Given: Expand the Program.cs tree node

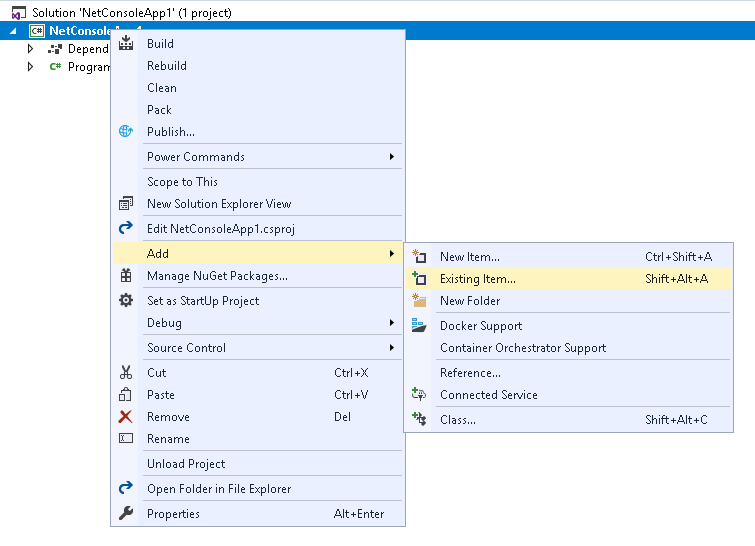Looking at the screenshot, I should click(x=31, y=67).
